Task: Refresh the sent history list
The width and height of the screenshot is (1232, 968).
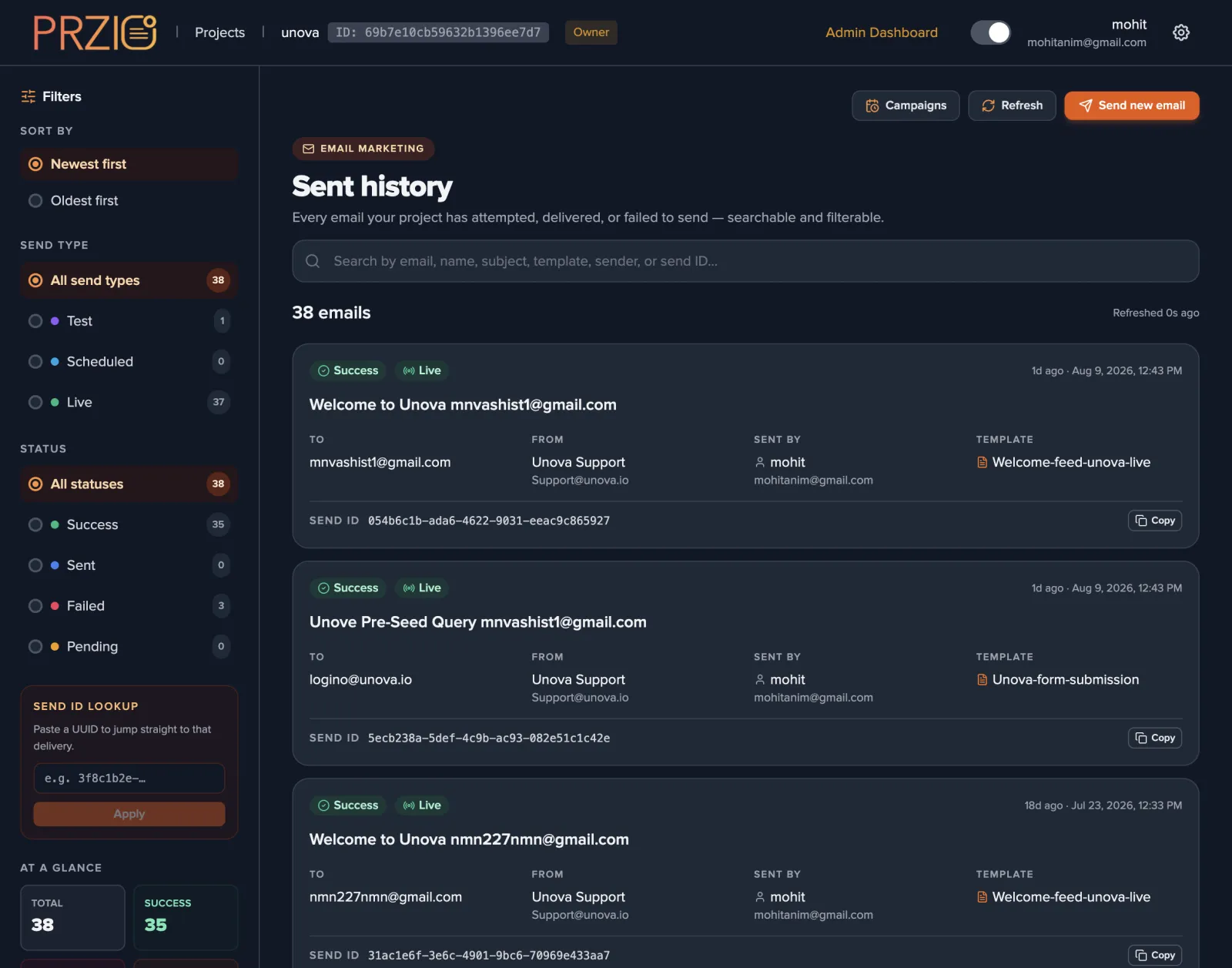Action: (1012, 106)
